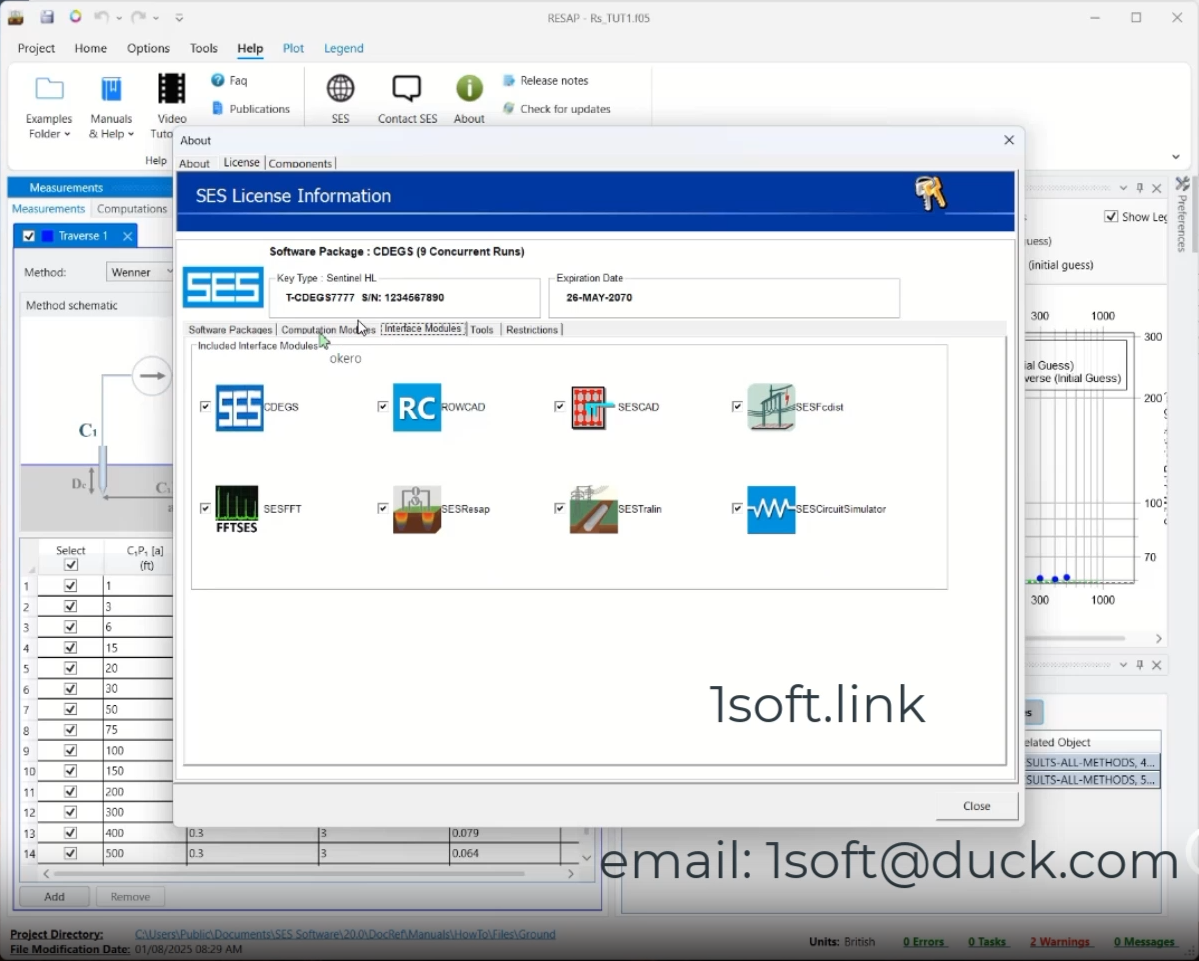Click the SESTralin module icon
This screenshot has height=961, width=1199.
593,509
